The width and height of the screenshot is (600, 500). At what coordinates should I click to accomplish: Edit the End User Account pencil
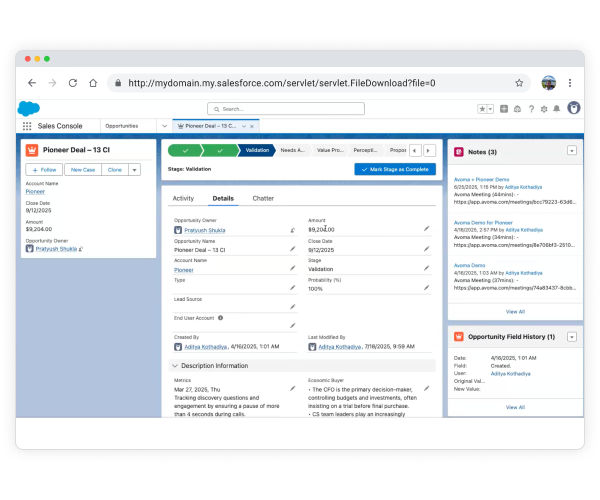(x=292, y=326)
